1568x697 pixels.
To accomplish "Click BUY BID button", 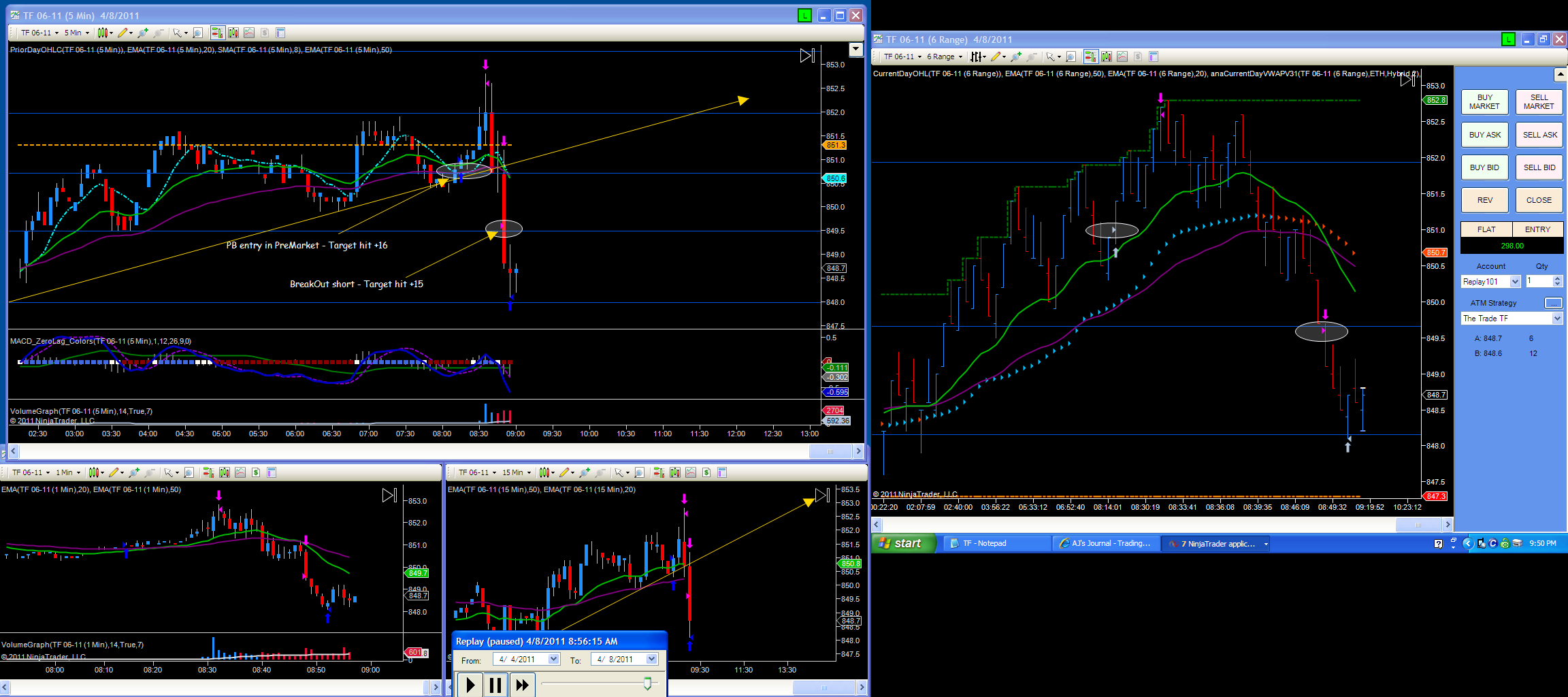I will (x=1484, y=167).
